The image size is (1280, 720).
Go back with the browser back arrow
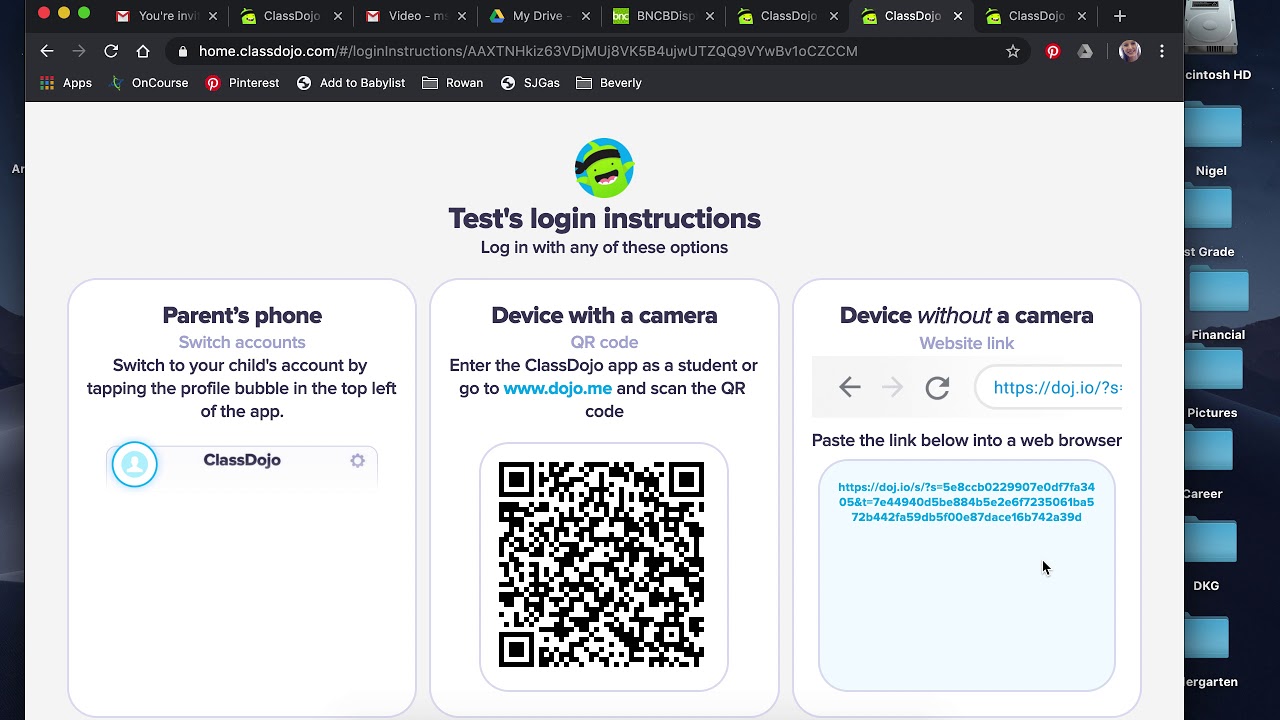[x=47, y=51]
